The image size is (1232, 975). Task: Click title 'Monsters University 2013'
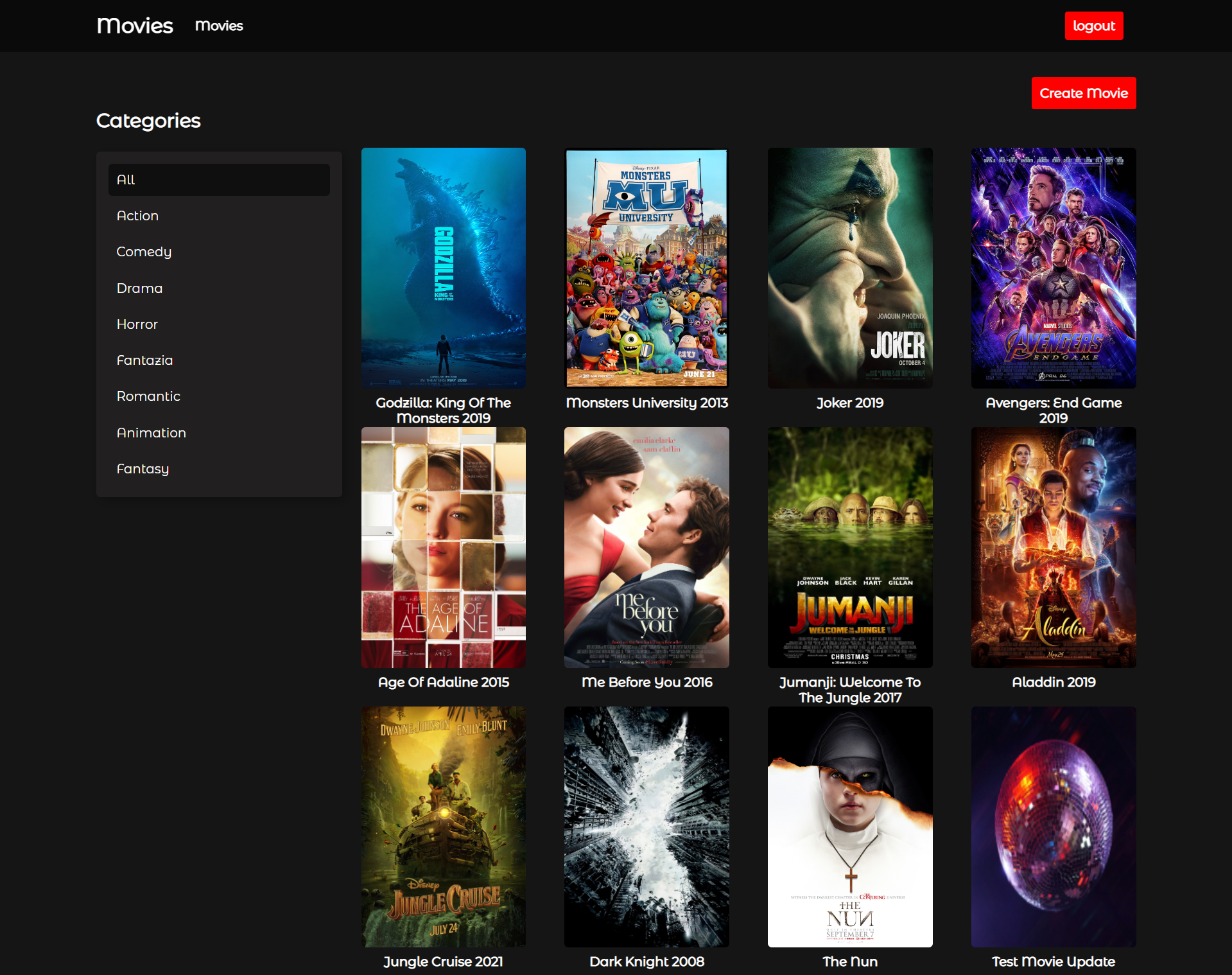tap(646, 403)
